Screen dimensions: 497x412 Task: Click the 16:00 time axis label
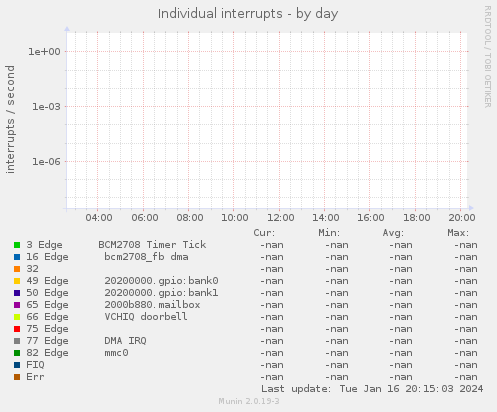coord(371,218)
